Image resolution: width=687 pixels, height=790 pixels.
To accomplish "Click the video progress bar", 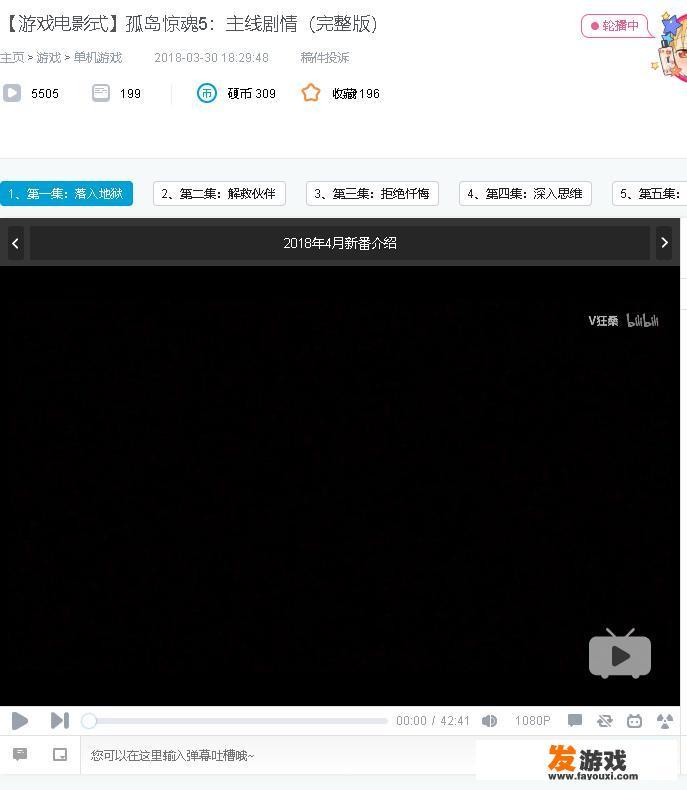I will (235, 721).
